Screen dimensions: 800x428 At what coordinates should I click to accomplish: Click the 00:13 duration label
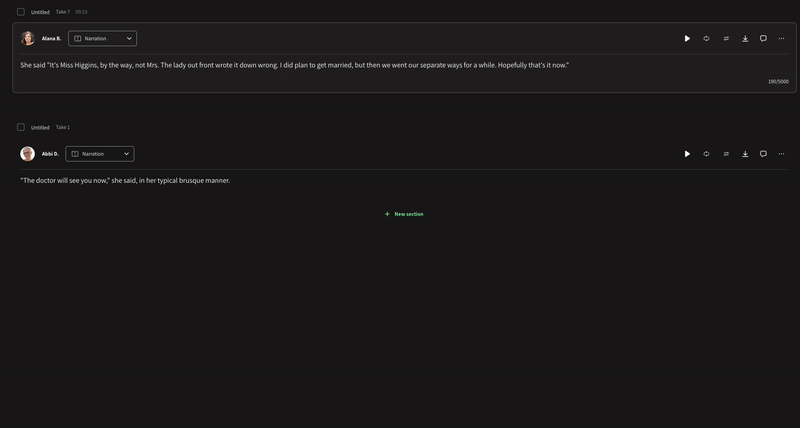[x=81, y=12]
